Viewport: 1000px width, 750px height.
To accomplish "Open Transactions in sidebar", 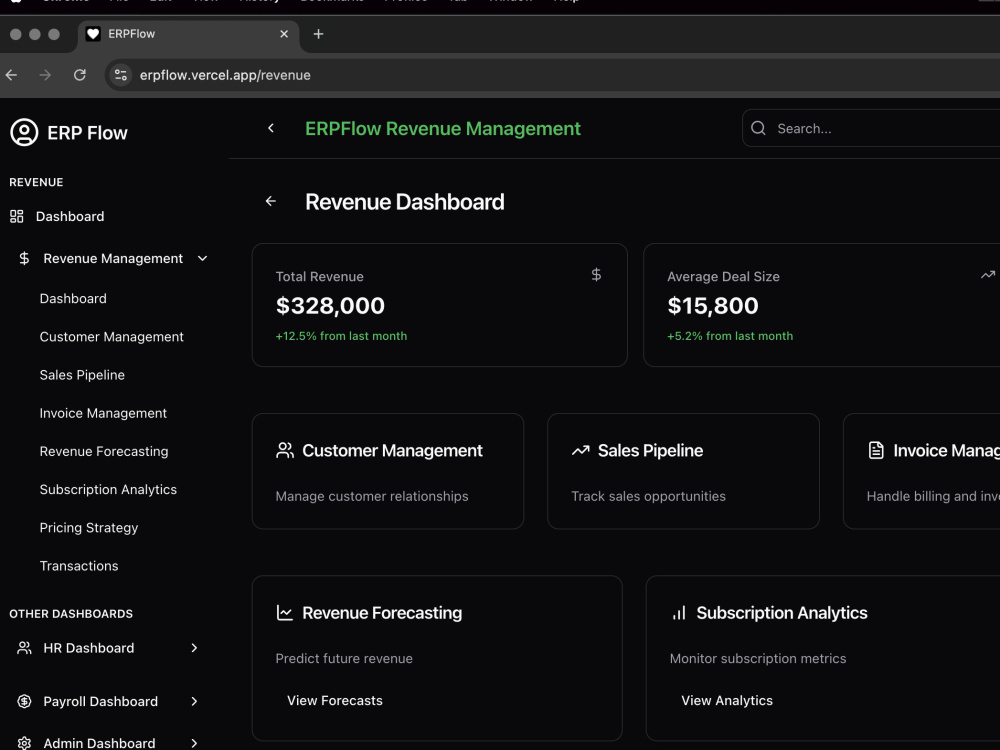I will tap(79, 566).
